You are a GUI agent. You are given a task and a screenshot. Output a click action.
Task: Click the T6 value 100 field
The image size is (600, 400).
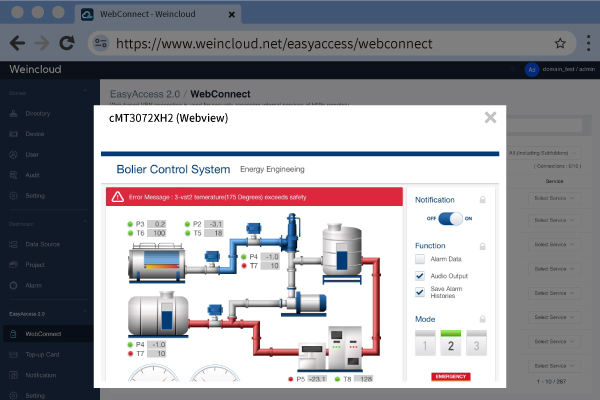click(x=156, y=233)
